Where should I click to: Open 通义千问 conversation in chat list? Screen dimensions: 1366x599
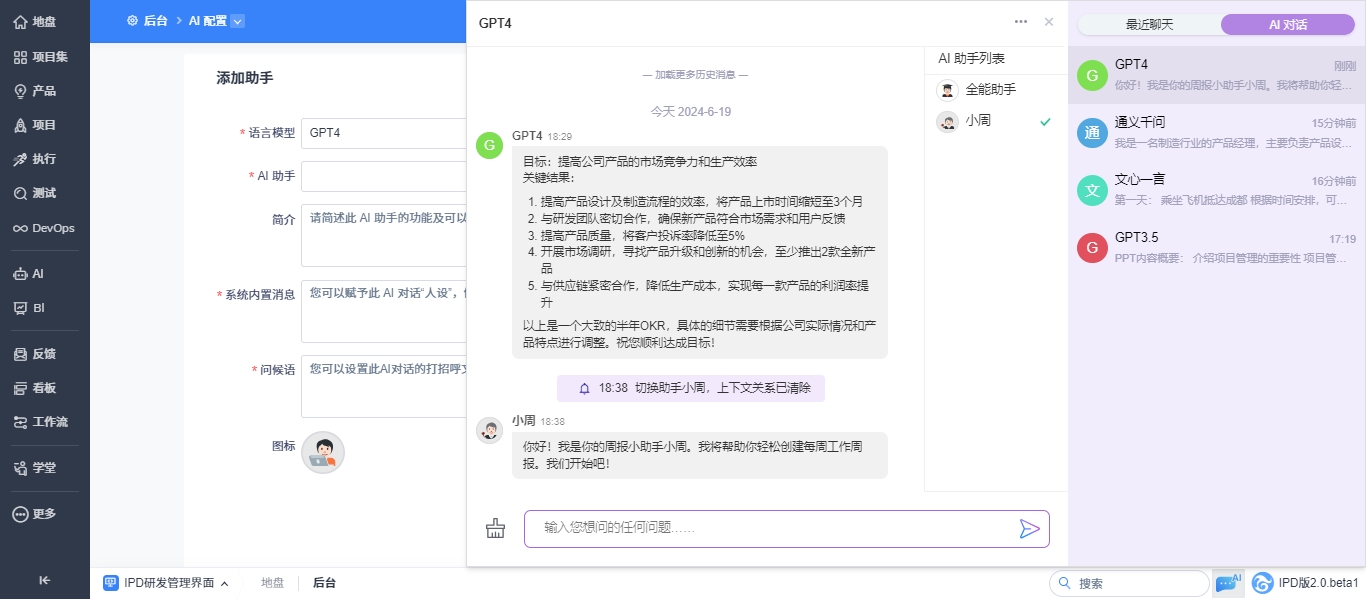pos(1217,133)
